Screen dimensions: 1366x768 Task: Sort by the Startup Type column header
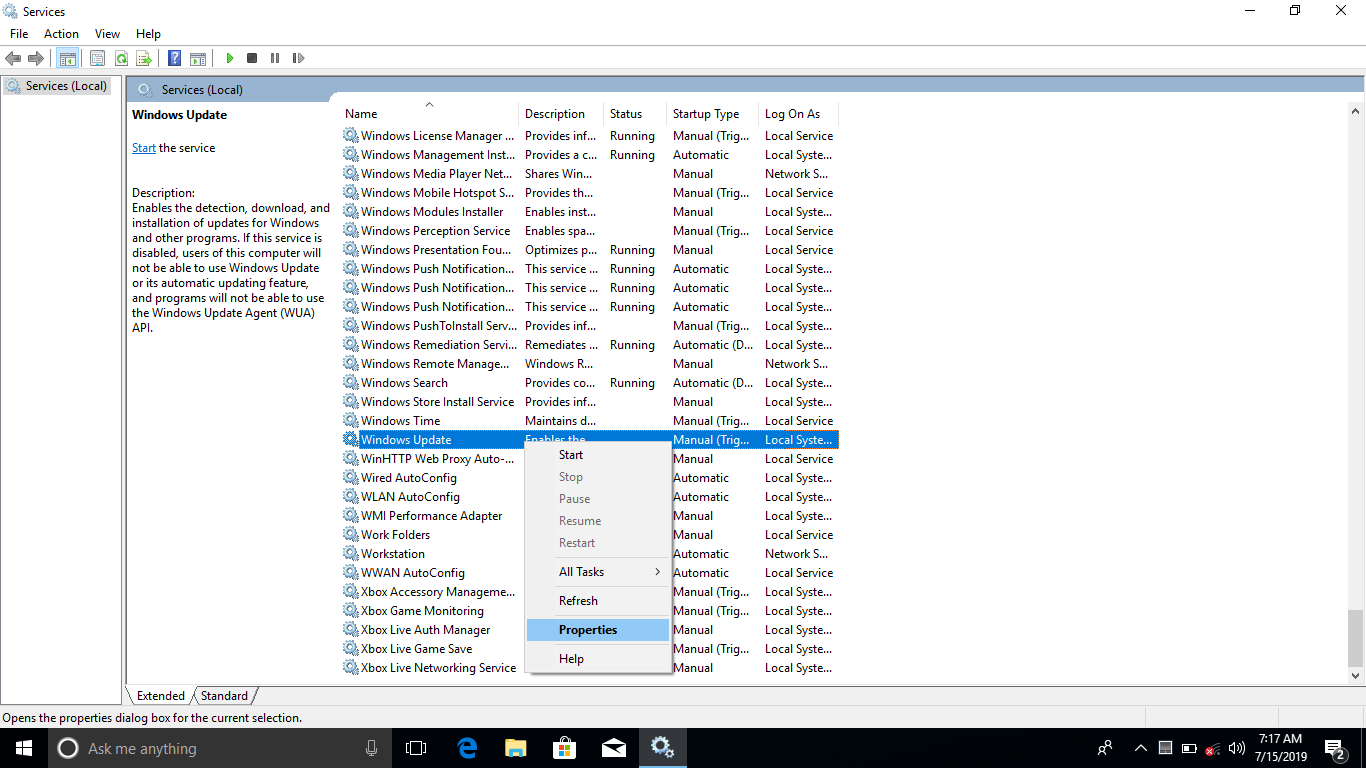tap(712, 114)
